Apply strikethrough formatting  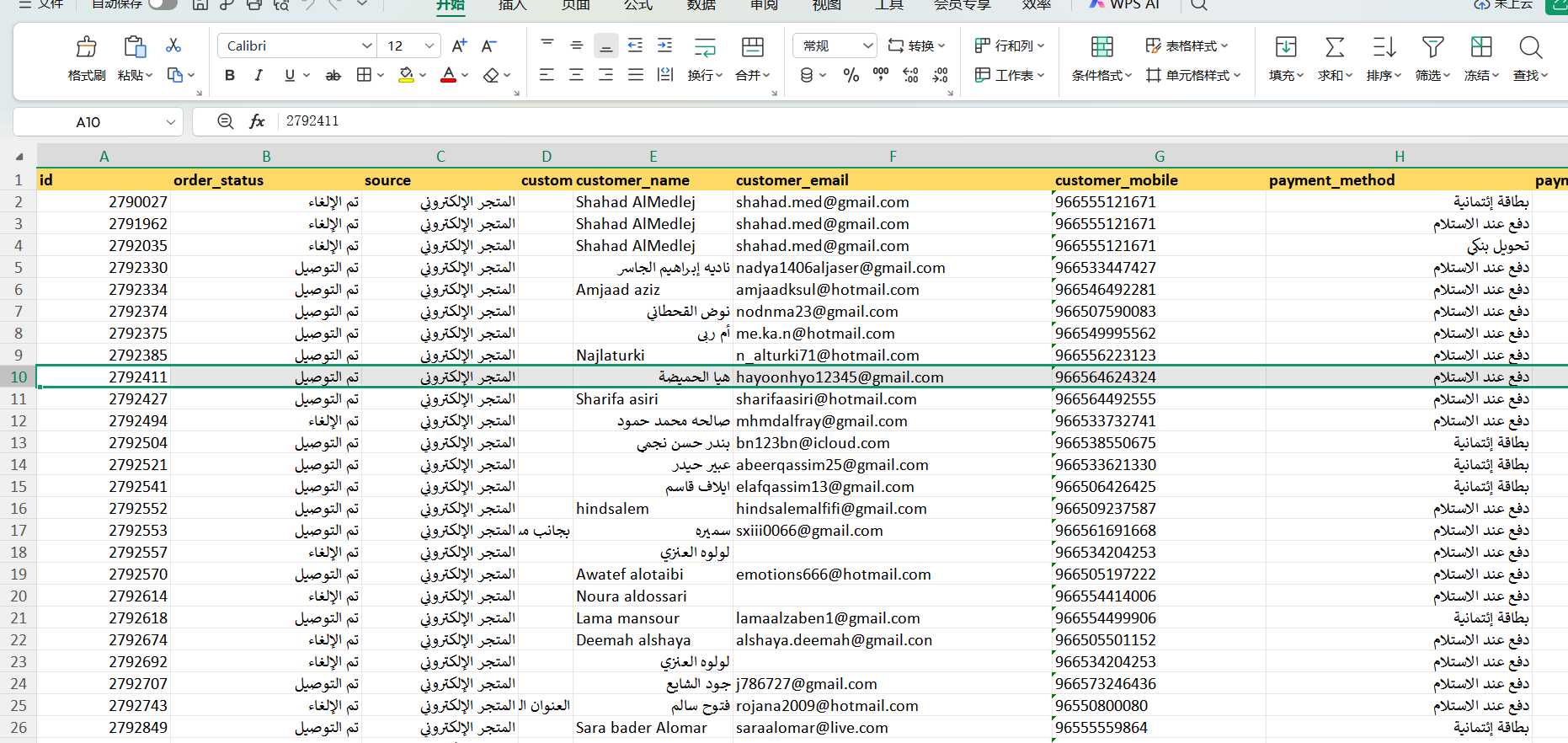click(x=333, y=75)
